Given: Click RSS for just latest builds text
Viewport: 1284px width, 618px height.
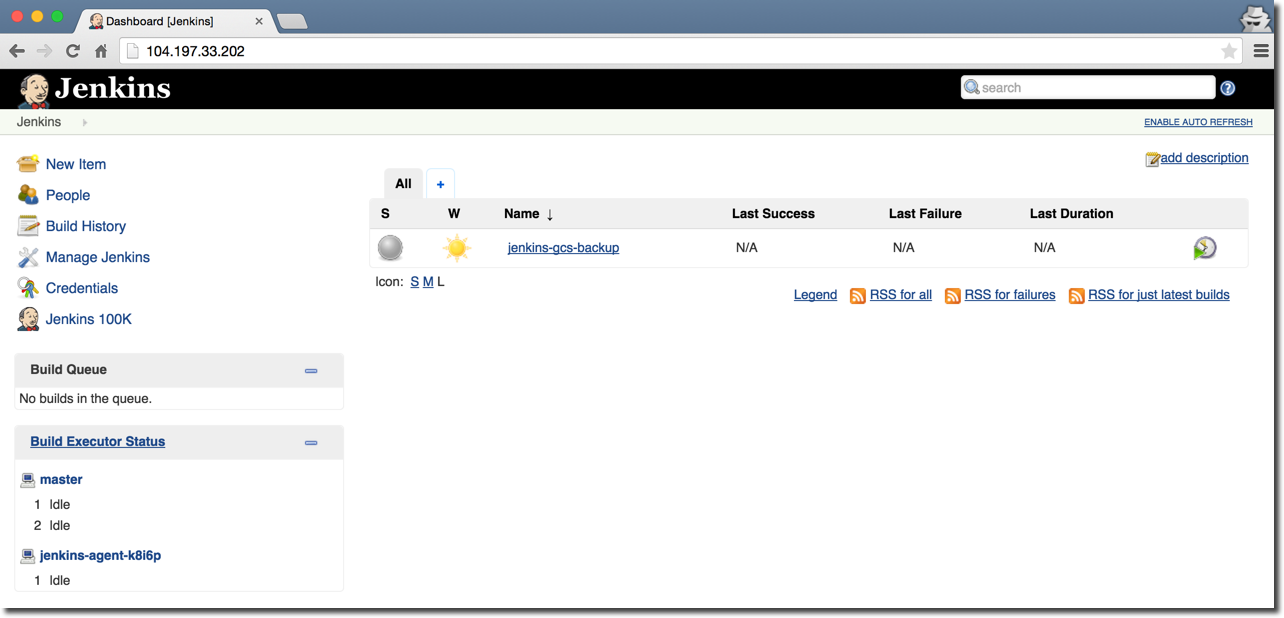Looking at the screenshot, I should (1159, 295).
